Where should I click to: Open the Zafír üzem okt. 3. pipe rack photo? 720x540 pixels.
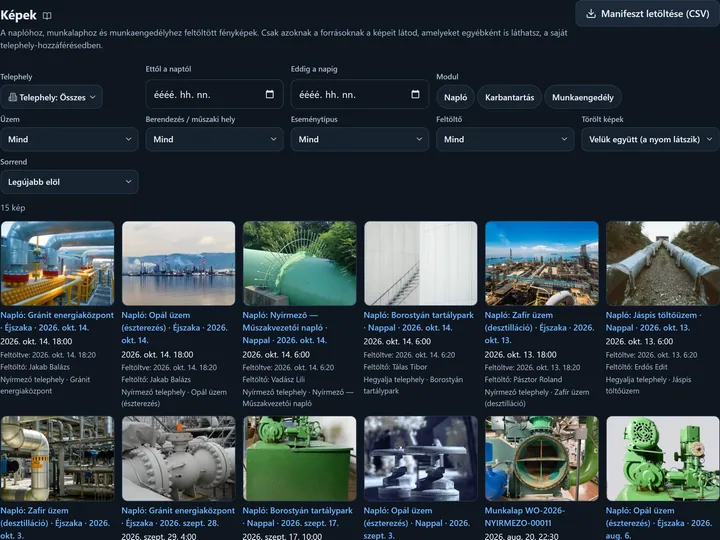tap(57, 458)
